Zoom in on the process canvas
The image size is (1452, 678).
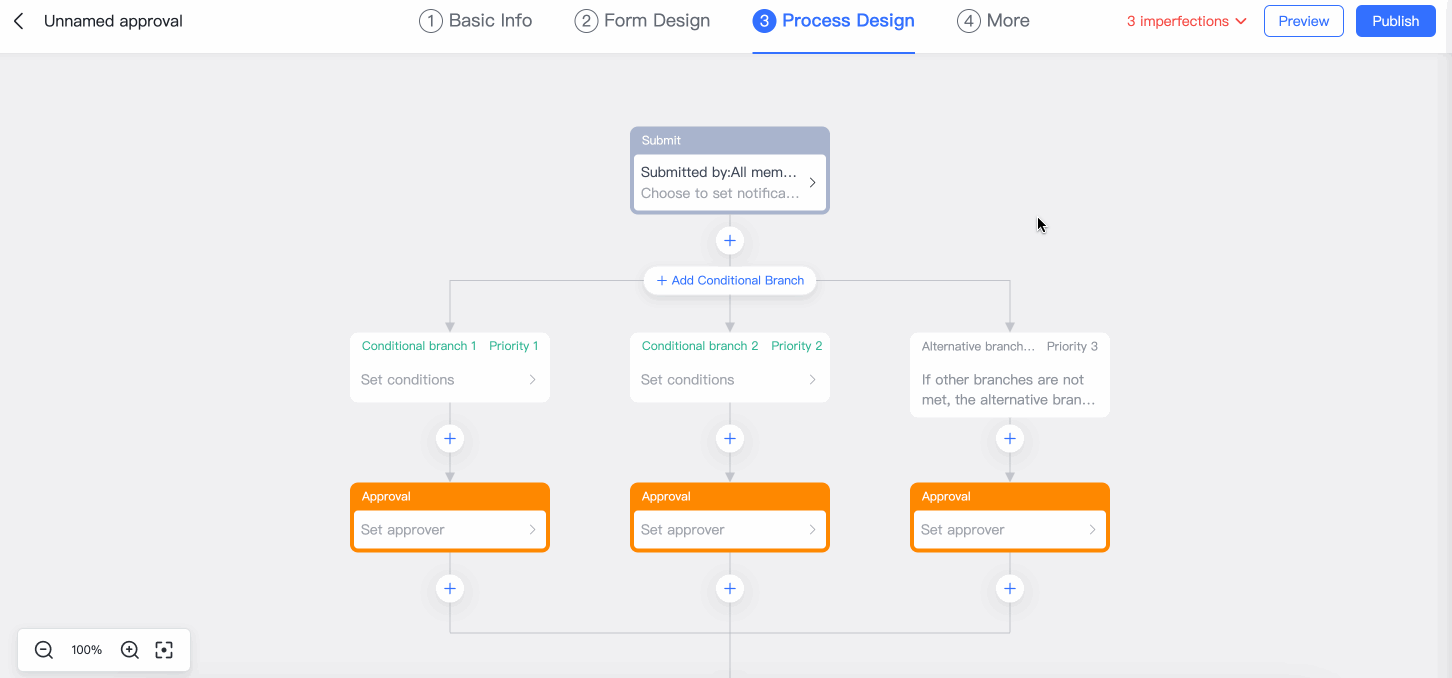pyautogui.click(x=129, y=650)
